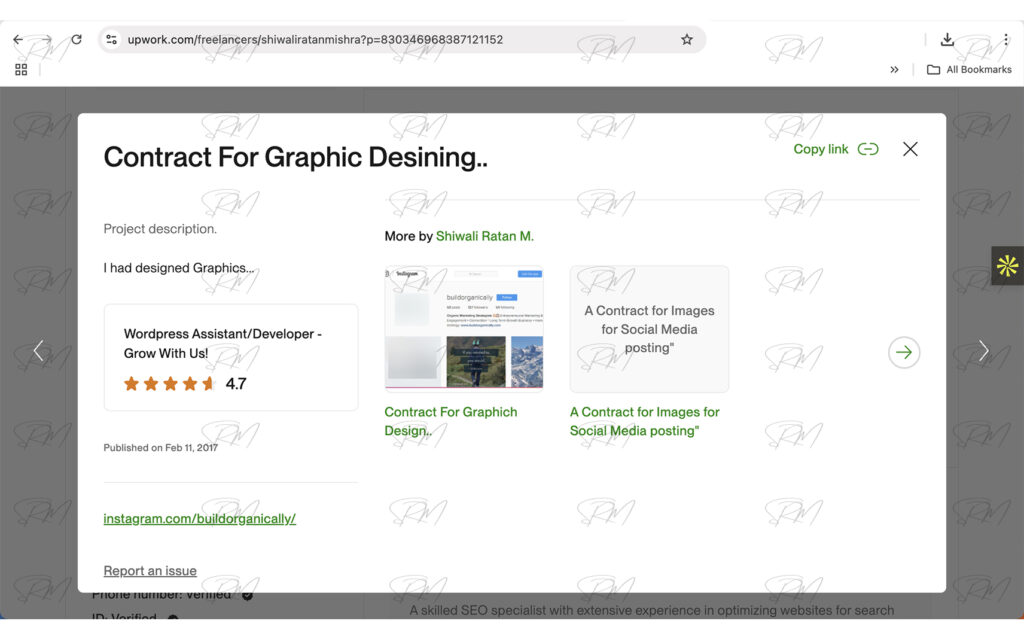Go back using browser back arrow
The image size is (1024, 639).
coord(18,39)
